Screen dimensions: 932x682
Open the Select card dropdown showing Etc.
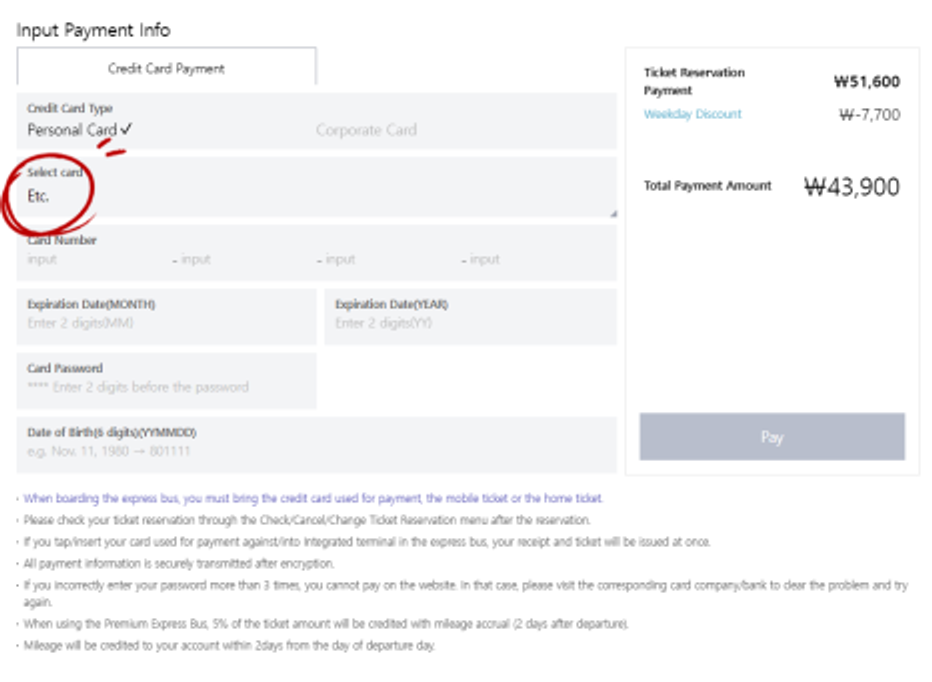click(x=316, y=187)
